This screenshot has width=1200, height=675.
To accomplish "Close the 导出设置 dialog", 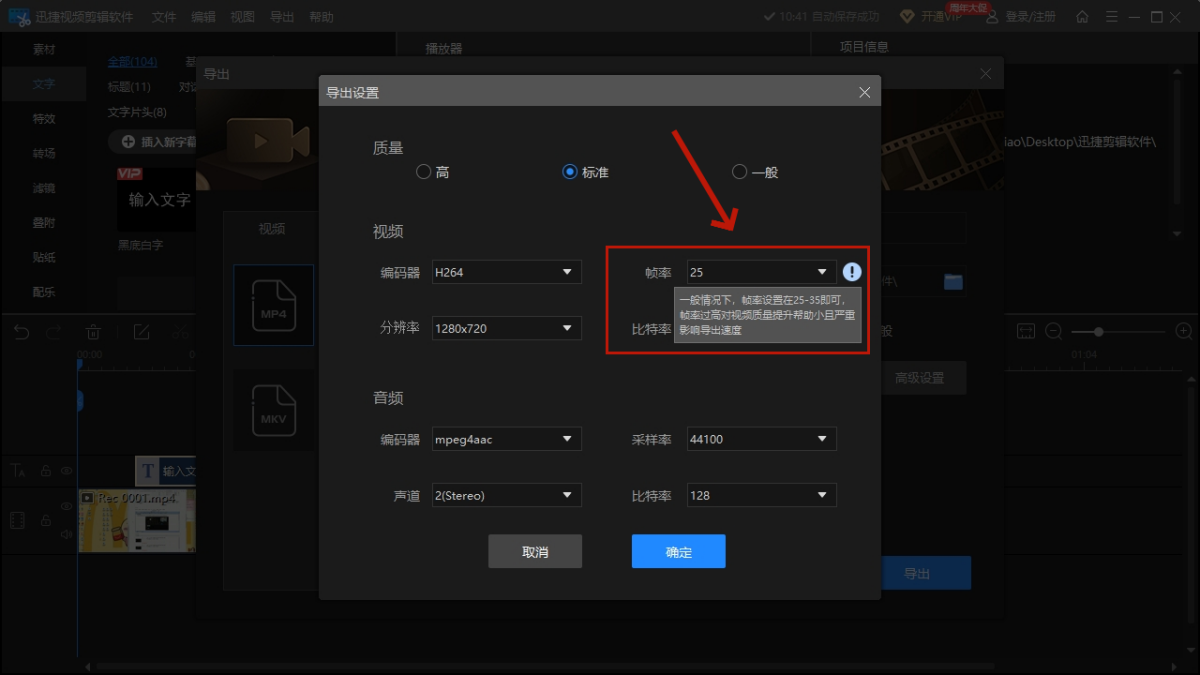I will tap(865, 93).
